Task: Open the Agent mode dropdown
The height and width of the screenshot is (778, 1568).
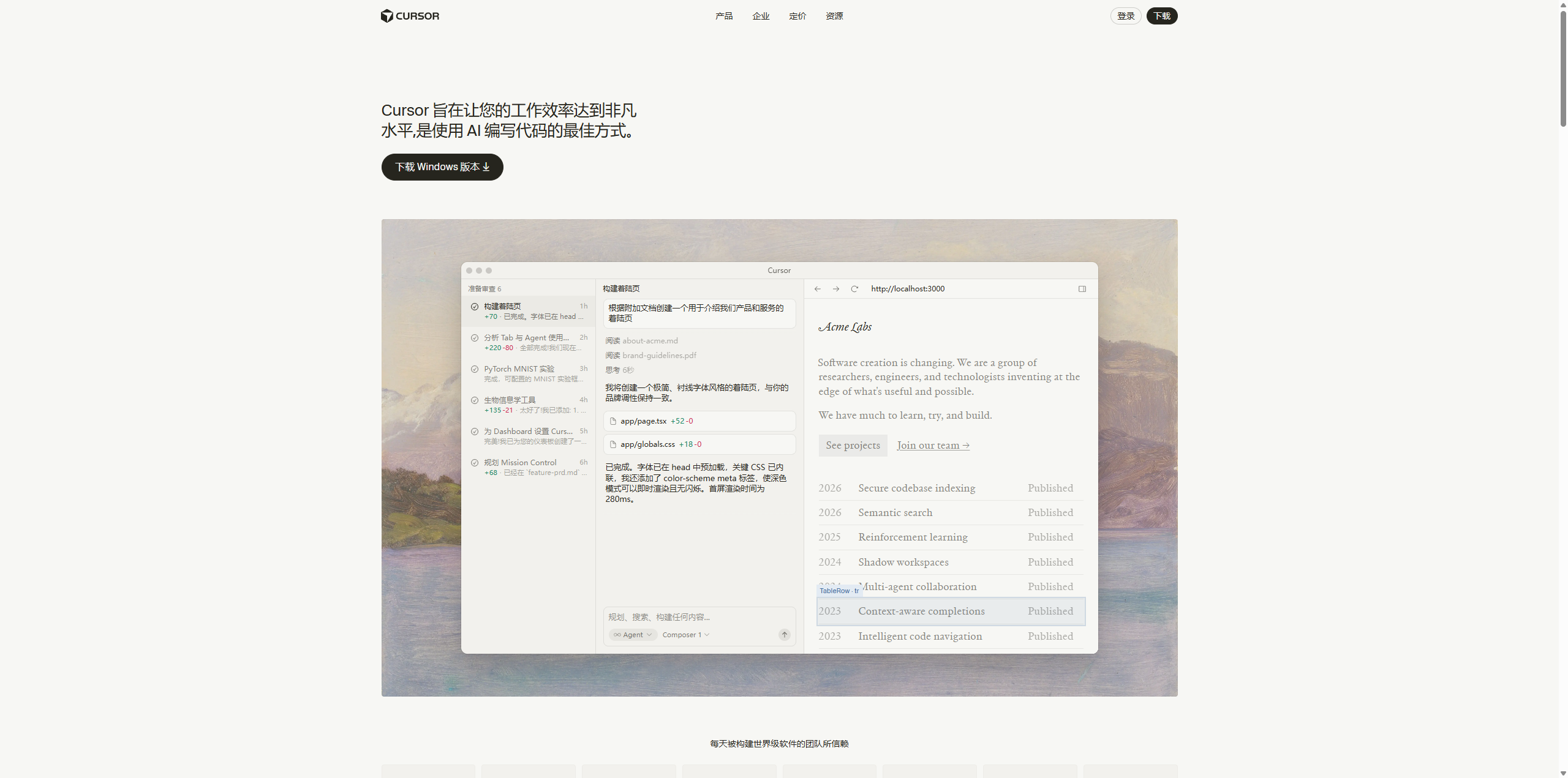Action: 633,635
